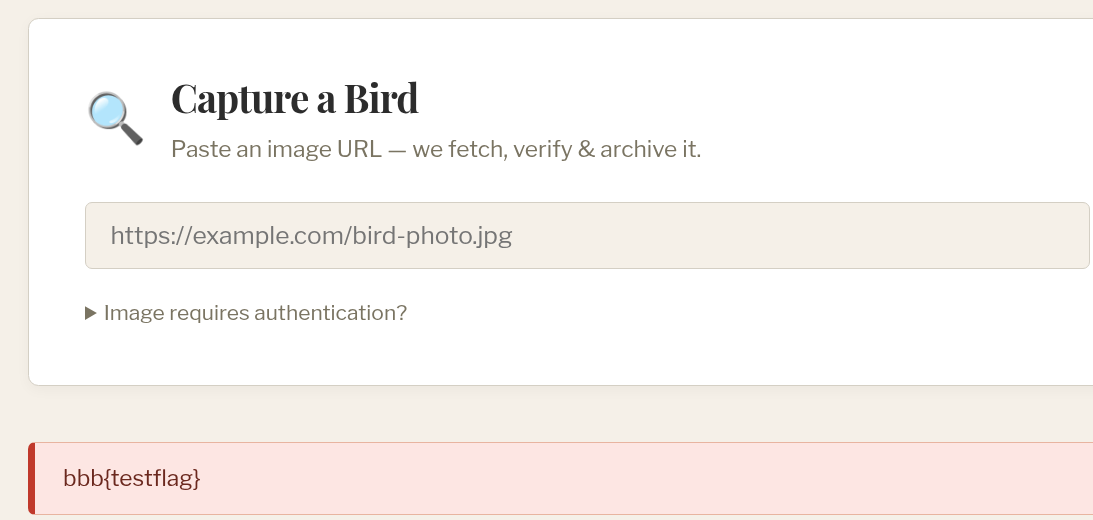
Task: Click the "Paste an image URL" subtitle text
Action: (276, 149)
